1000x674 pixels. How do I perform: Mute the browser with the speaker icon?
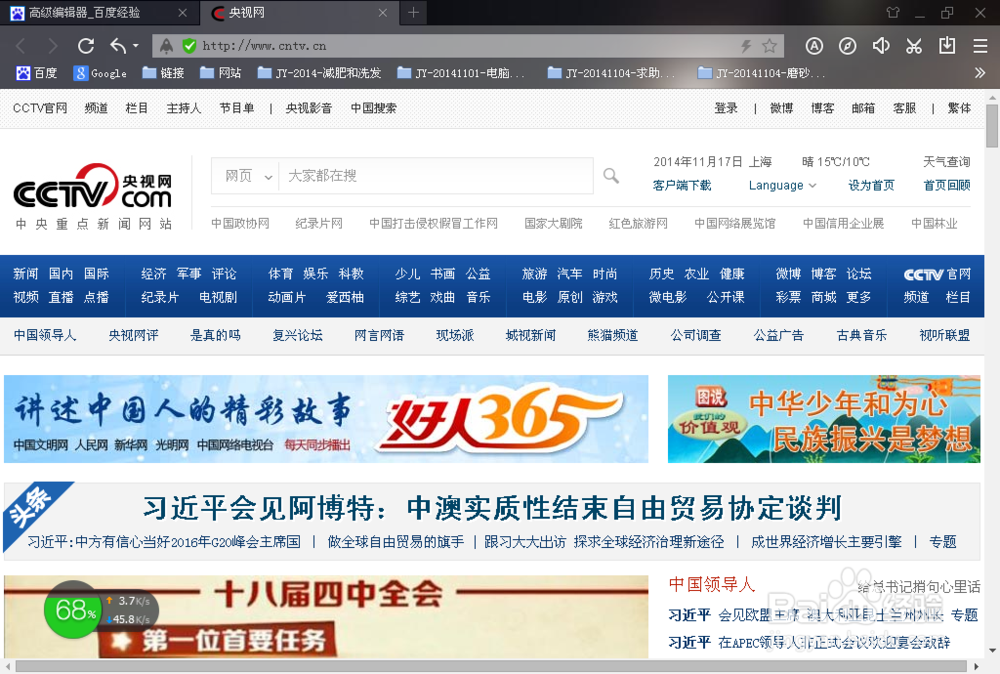881,45
